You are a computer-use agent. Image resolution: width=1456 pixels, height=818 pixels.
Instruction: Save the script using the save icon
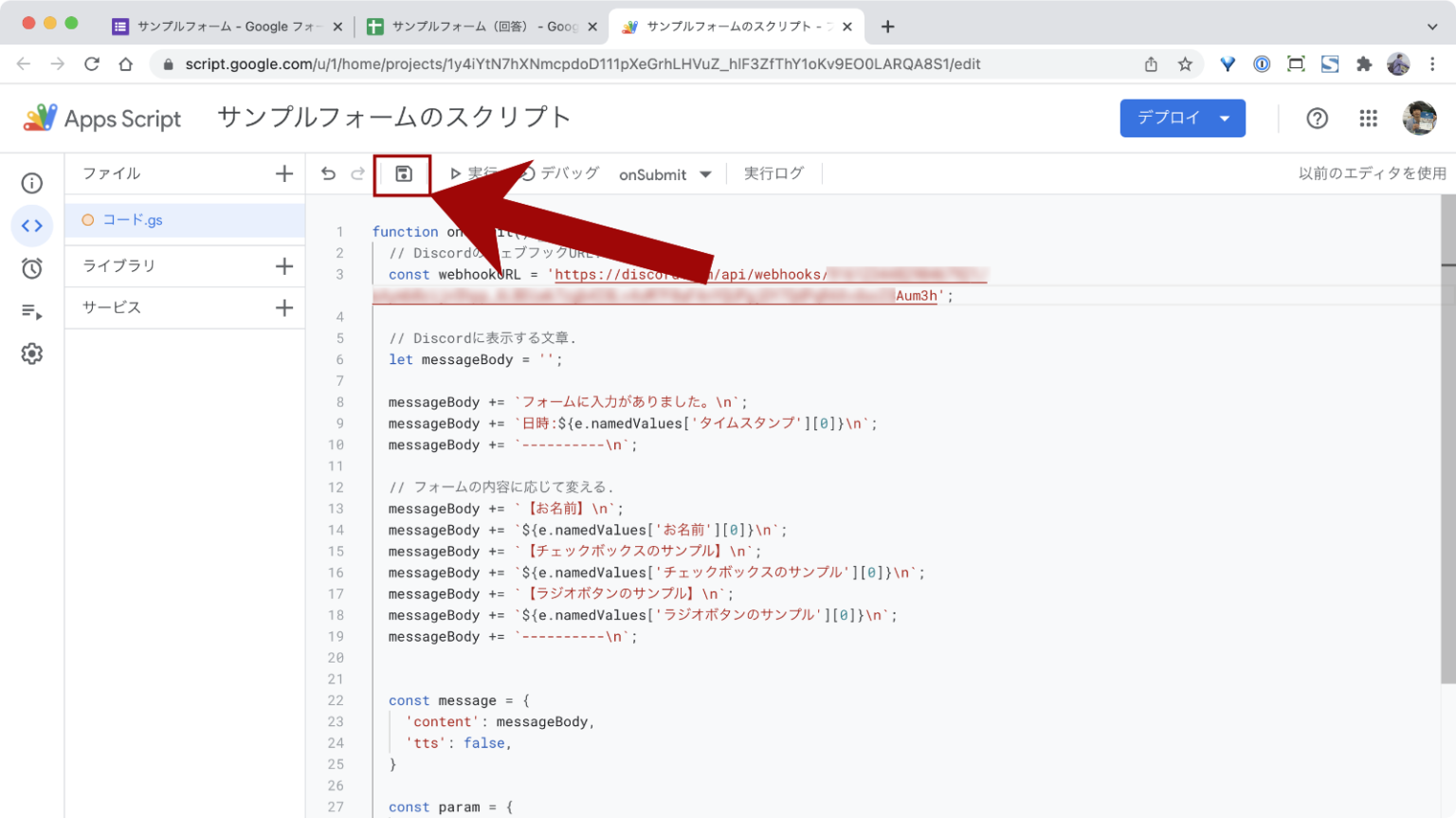point(403,173)
